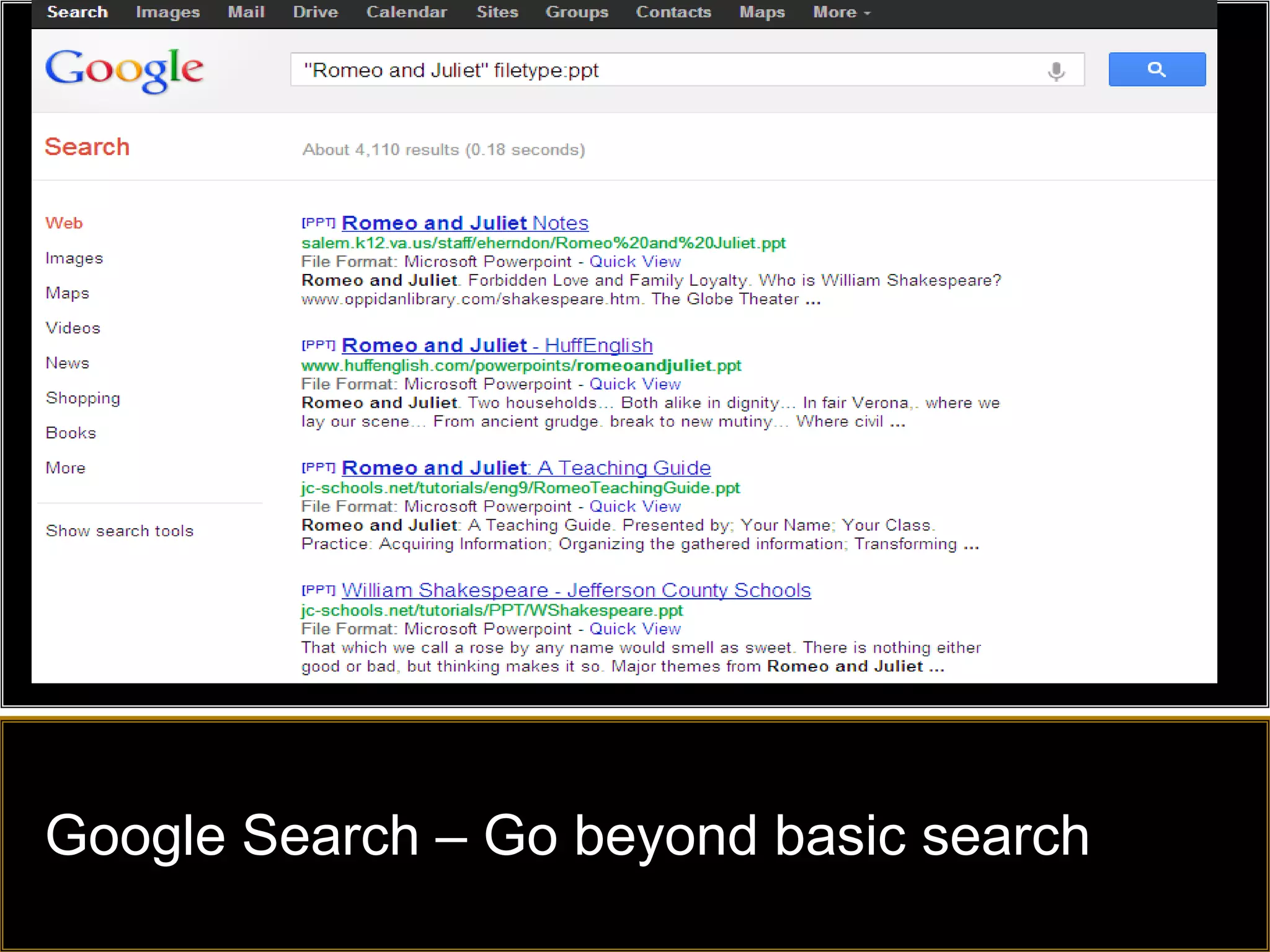The width and height of the screenshot is (1270, 952).
Task: Expand More in the left sidebar
Action: click(x=66, y=468)
